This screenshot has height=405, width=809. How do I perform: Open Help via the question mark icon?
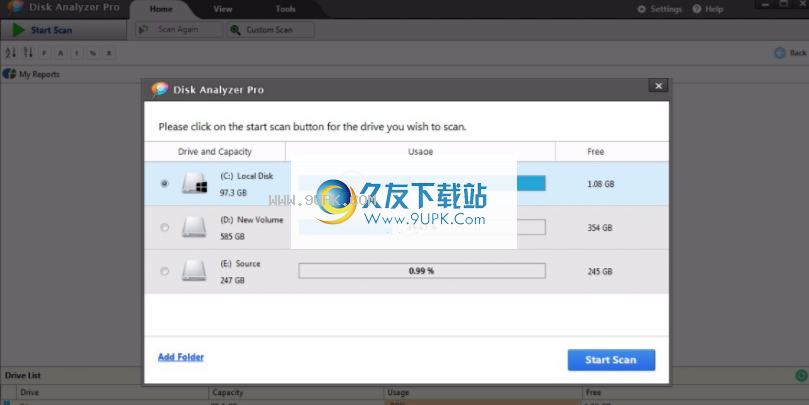pyautogui.click(x=697, y=9)
